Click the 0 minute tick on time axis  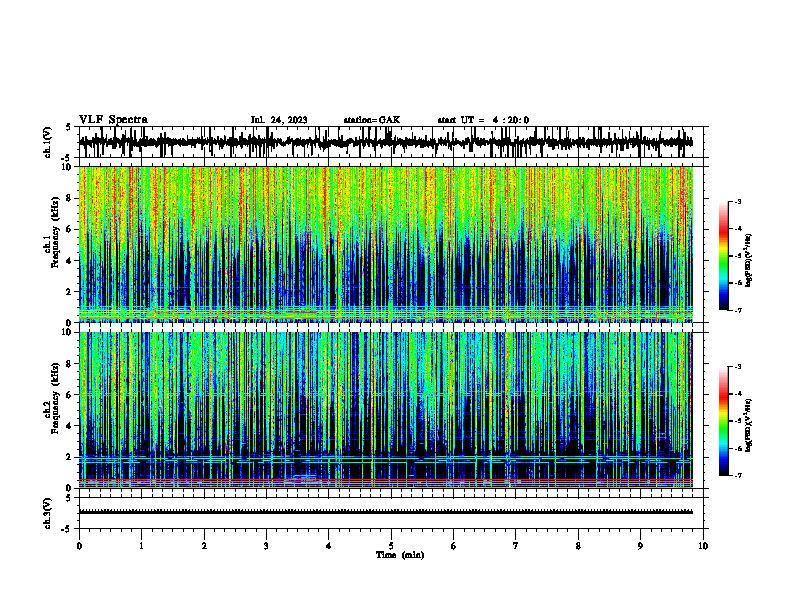[x=79, y=546]
